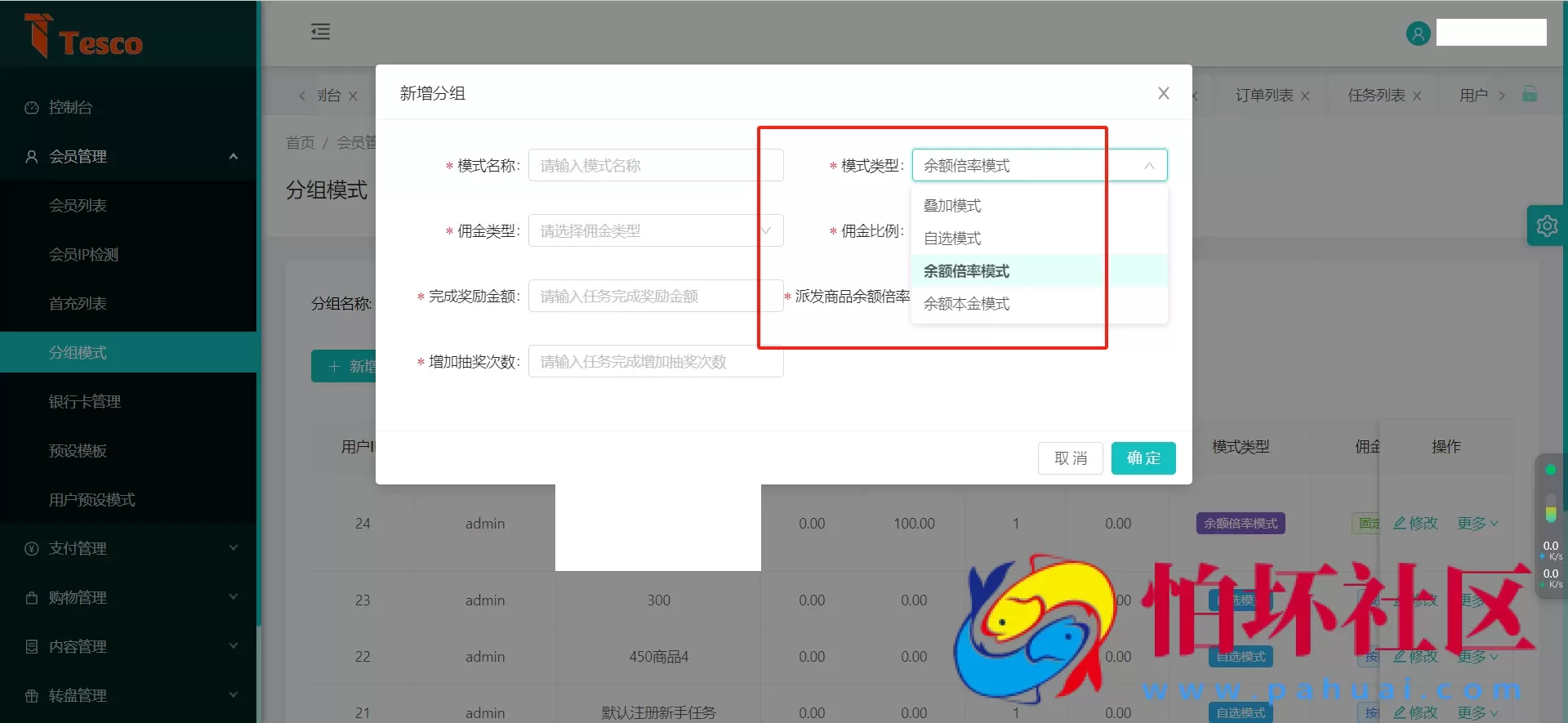
Task: Click the 450商品4 cell
Action: [659, 657]
